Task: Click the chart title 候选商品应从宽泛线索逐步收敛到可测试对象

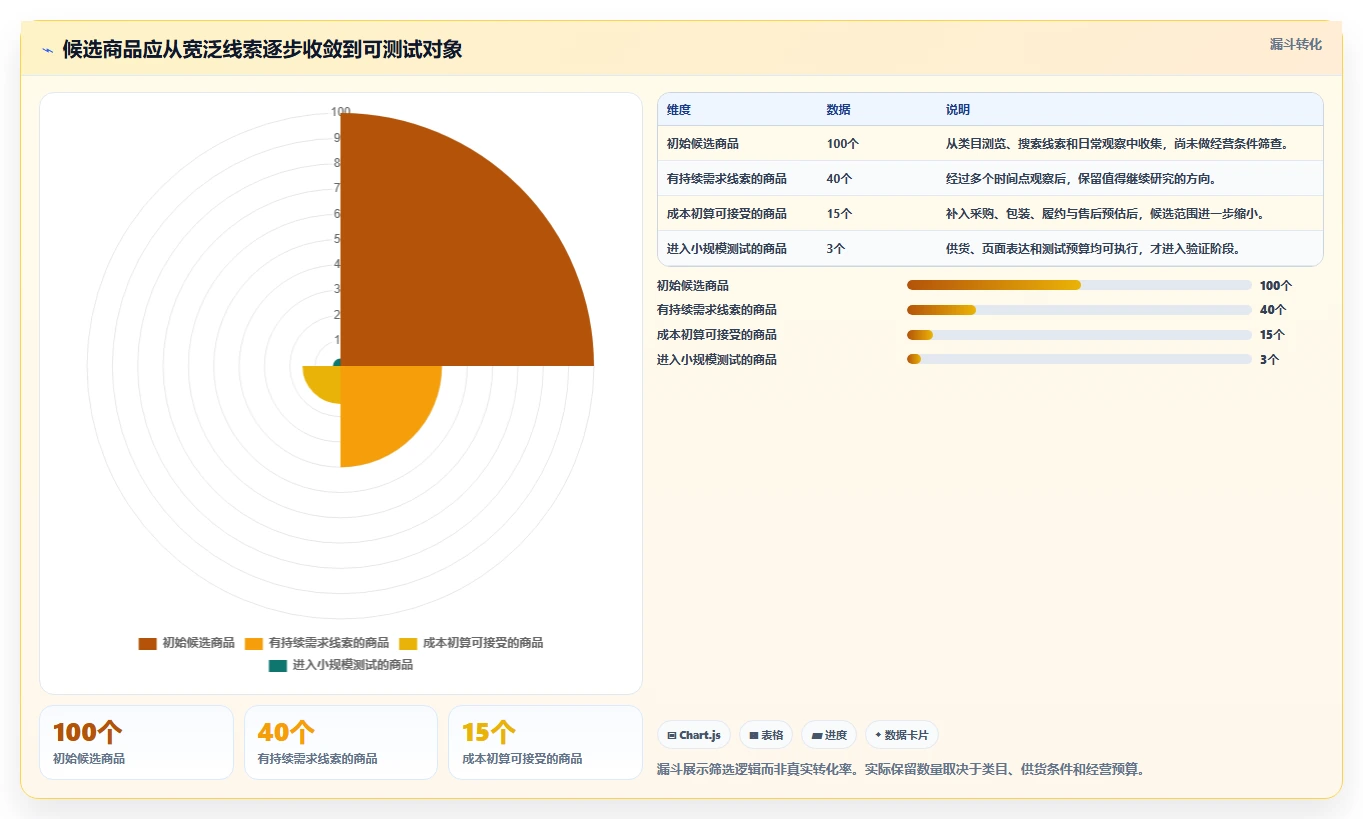Action: (x=262, y=50)
